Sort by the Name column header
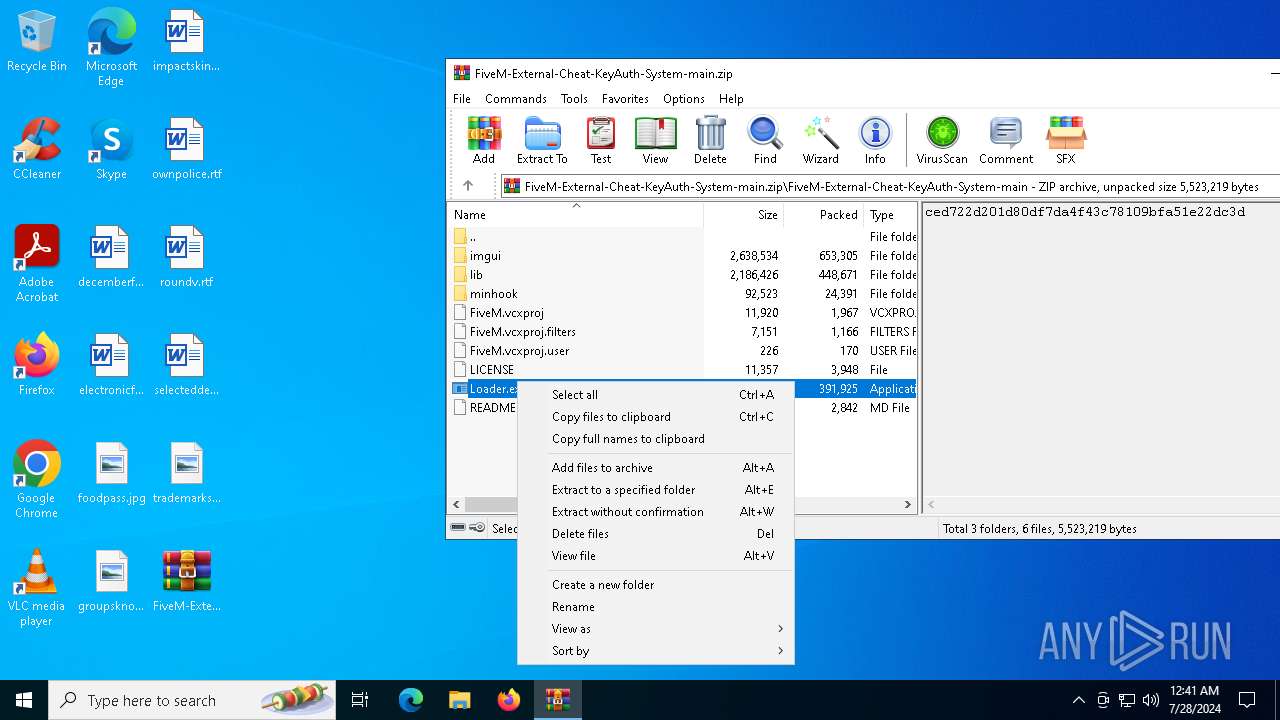Viewport: 1280px width, 720px height. pyautogui.click(x=575, y=214)
